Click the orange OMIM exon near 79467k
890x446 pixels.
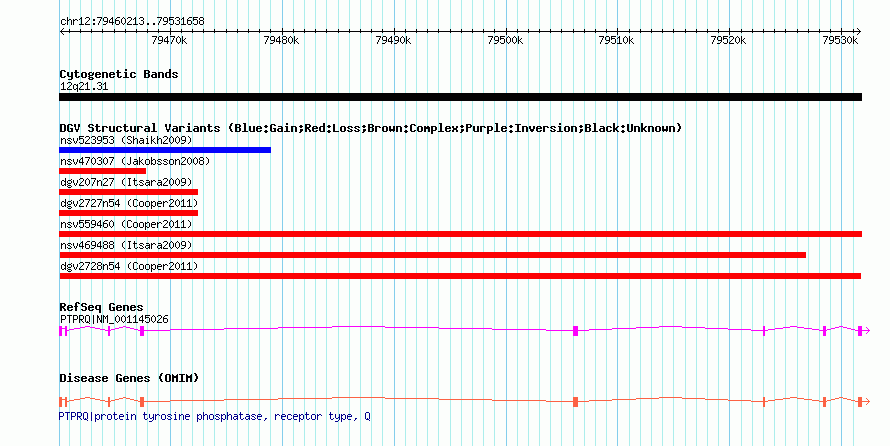pos(142,402)
